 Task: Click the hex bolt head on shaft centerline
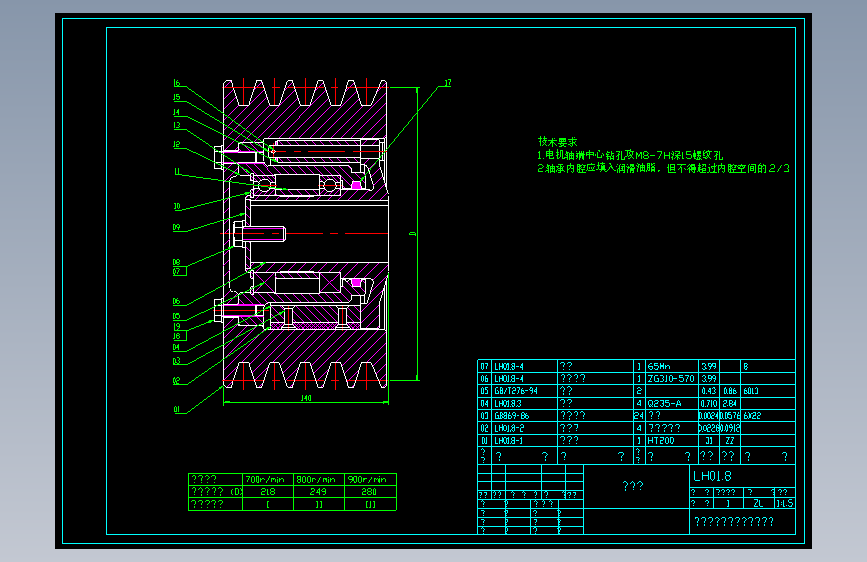pyautogui.click(x=238, y=233)
